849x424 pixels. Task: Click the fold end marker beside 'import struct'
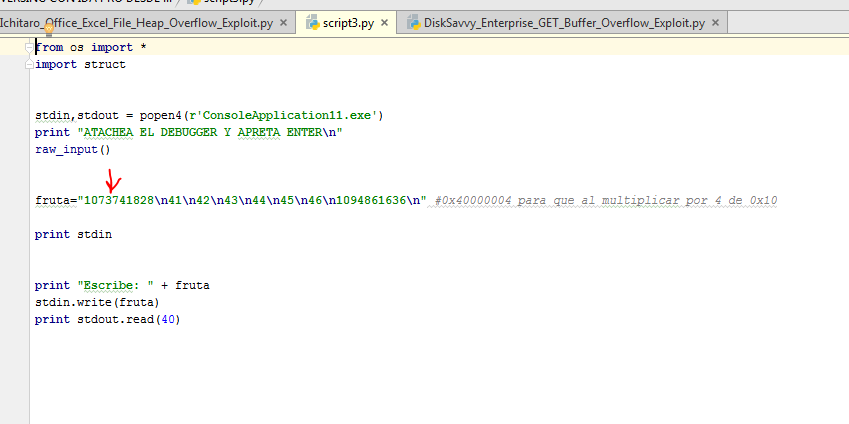27,64
